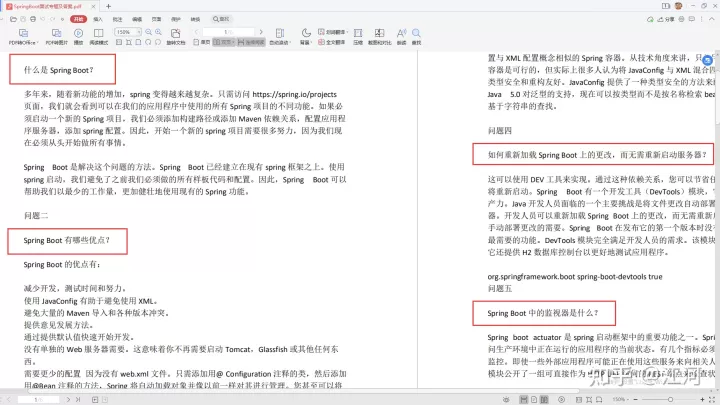The width and height of the screenshot is (720, 405).
Task: Click the status bar page number field
Action: [x=39, y=399]
